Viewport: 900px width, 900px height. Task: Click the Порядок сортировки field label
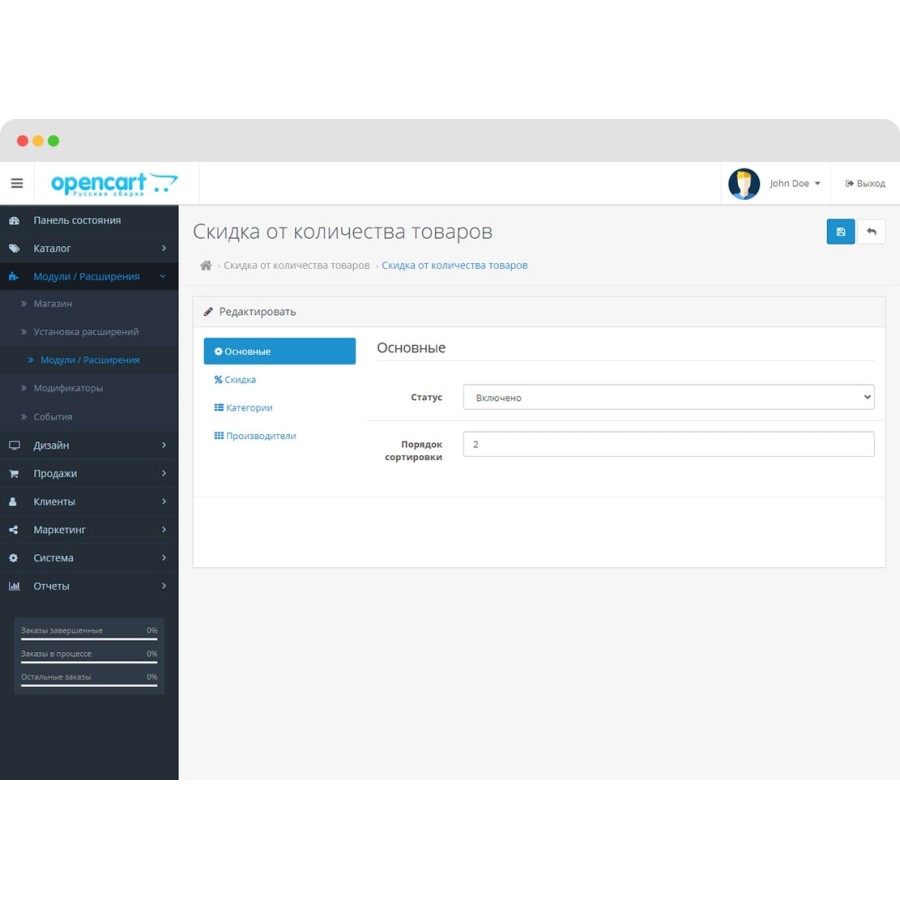coord(414,451)
